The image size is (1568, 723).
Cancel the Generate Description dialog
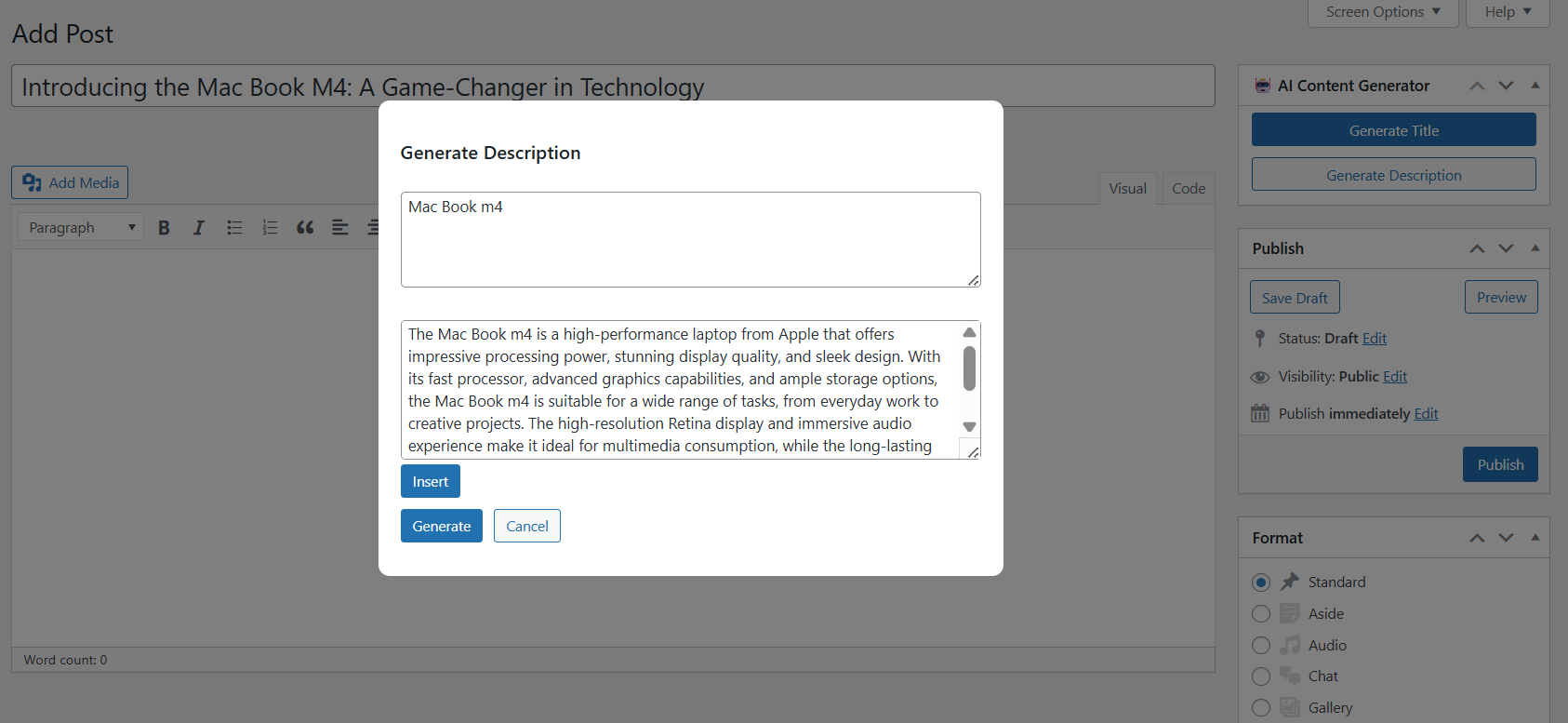[x=526, y=526]
